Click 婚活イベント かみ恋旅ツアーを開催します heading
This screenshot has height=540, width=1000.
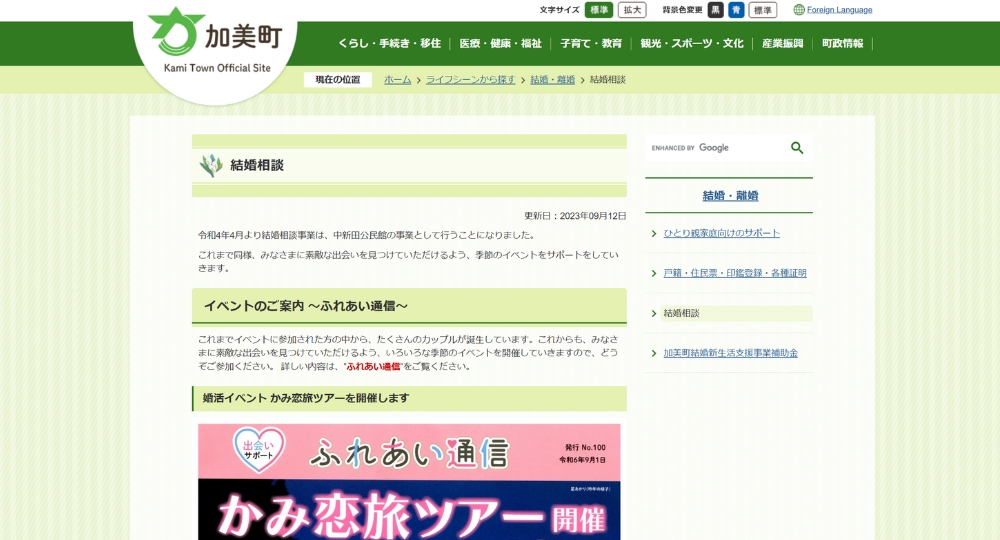pyautogui.click(x=306, y=398)
